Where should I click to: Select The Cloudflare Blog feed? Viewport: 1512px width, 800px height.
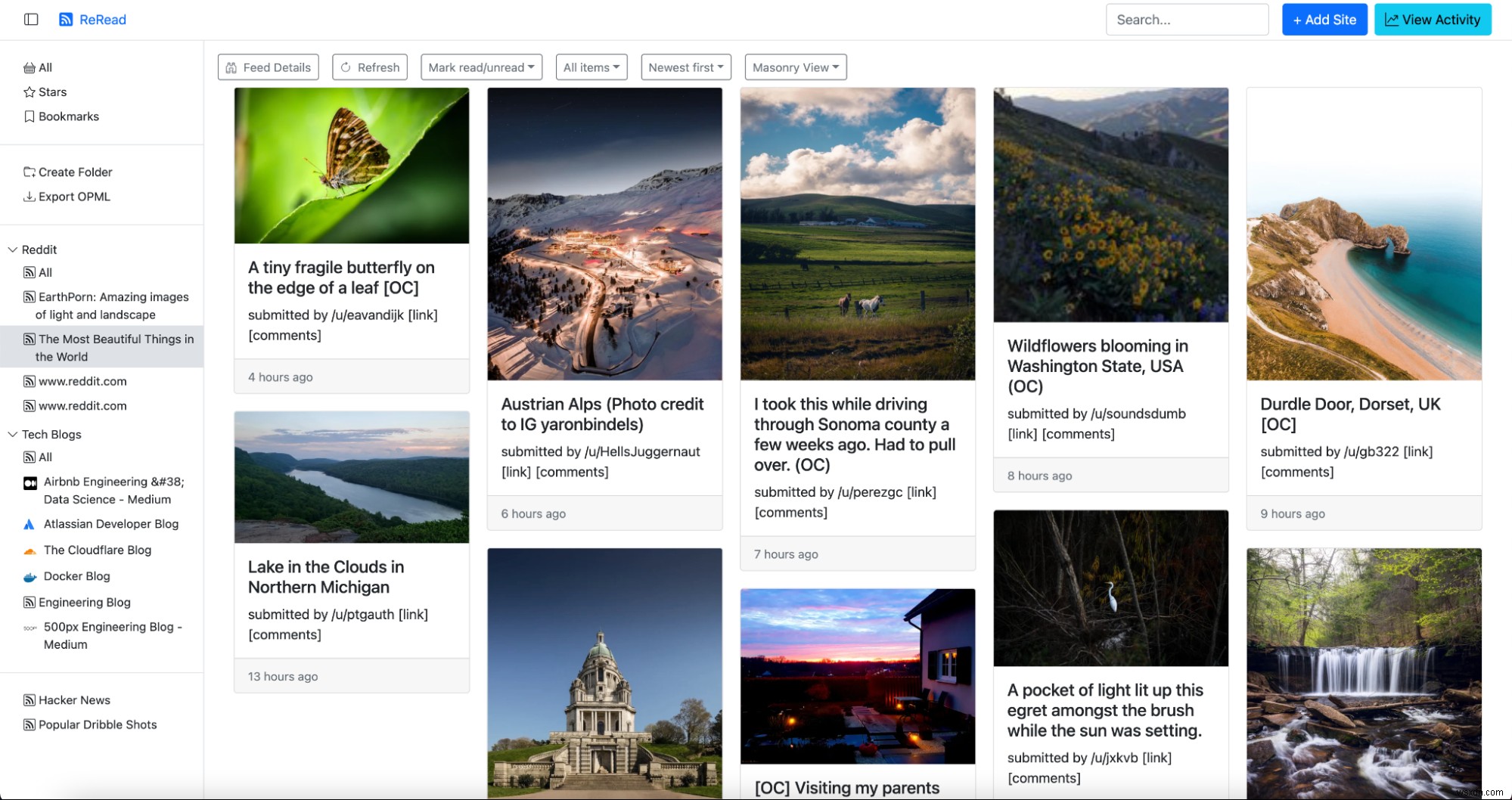(x=98, y=550)
